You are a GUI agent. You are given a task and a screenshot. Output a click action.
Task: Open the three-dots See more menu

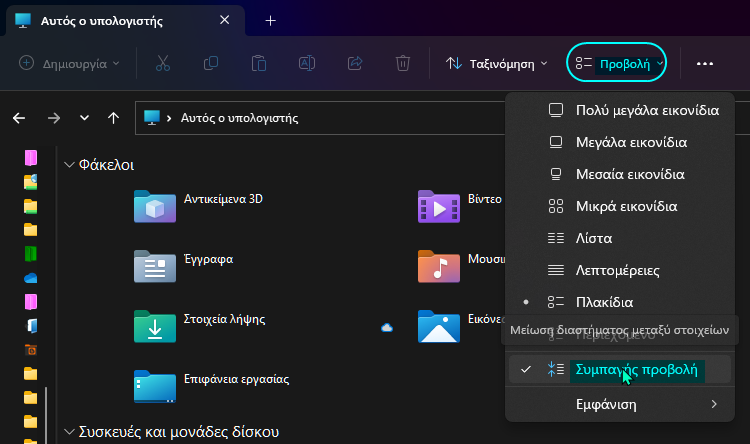click(705, 63)
